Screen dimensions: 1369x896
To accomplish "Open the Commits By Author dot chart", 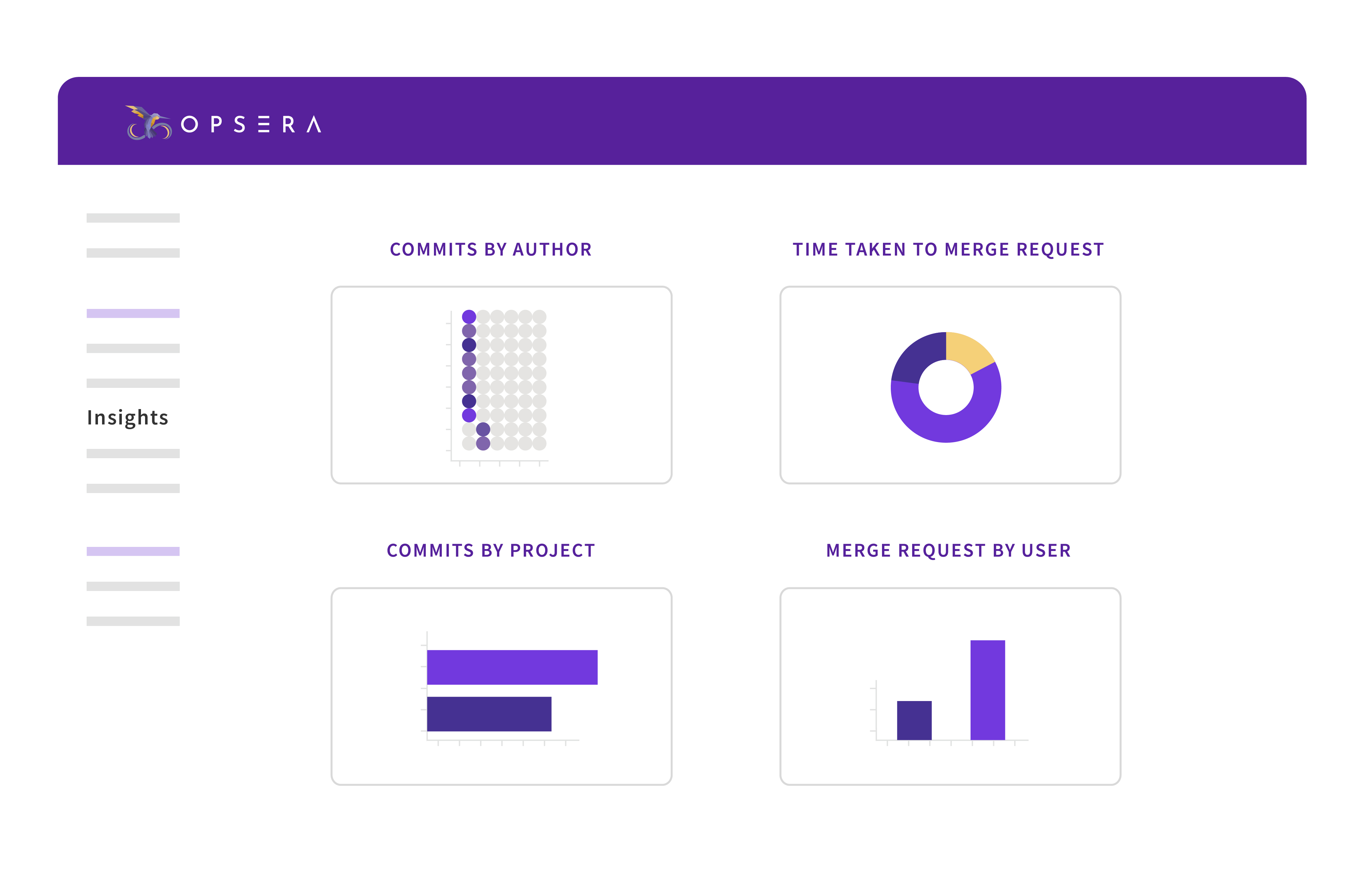I will [501, 385].
